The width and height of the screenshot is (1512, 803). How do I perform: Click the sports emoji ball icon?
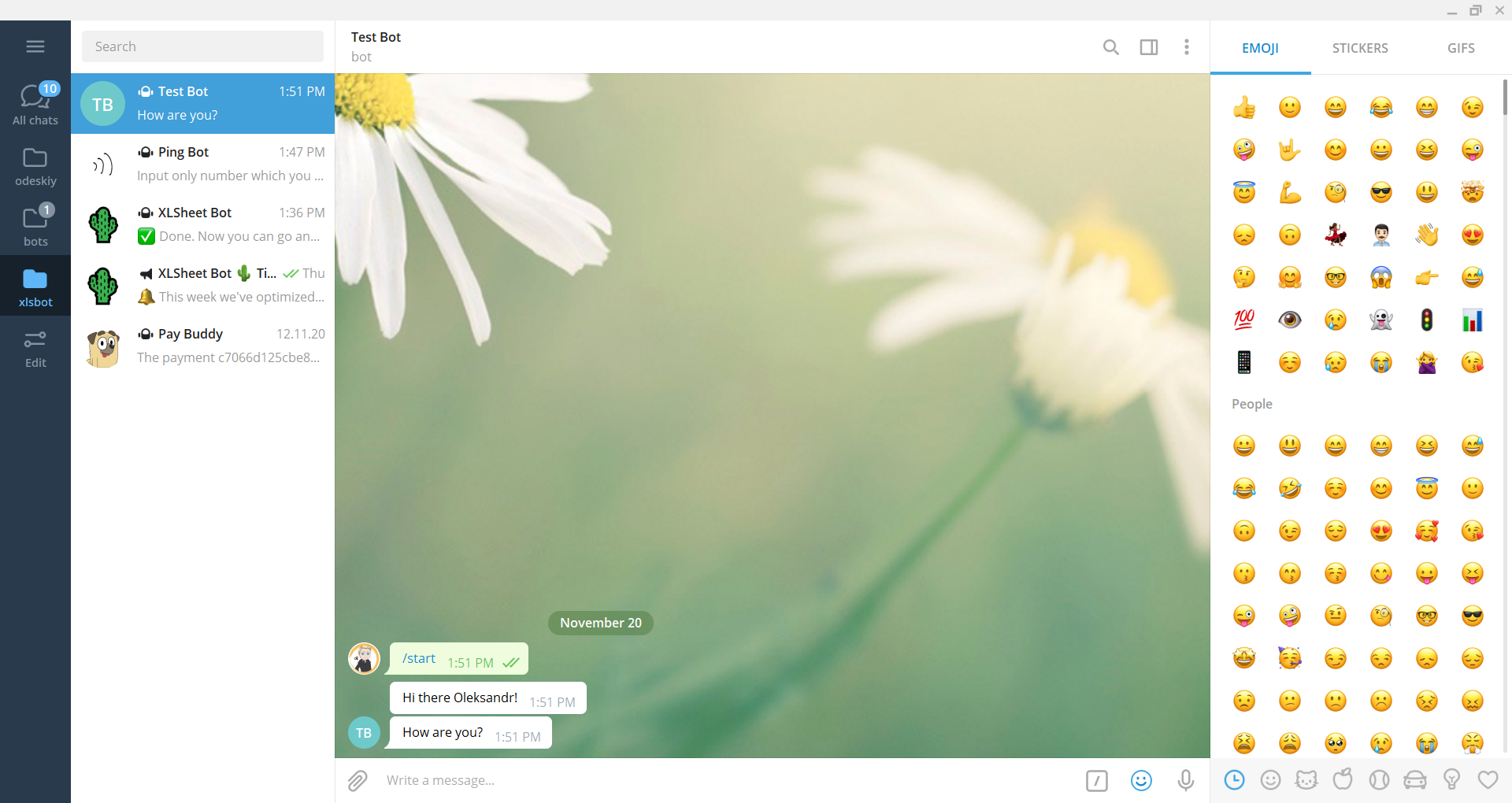(x=1378, y=780)
